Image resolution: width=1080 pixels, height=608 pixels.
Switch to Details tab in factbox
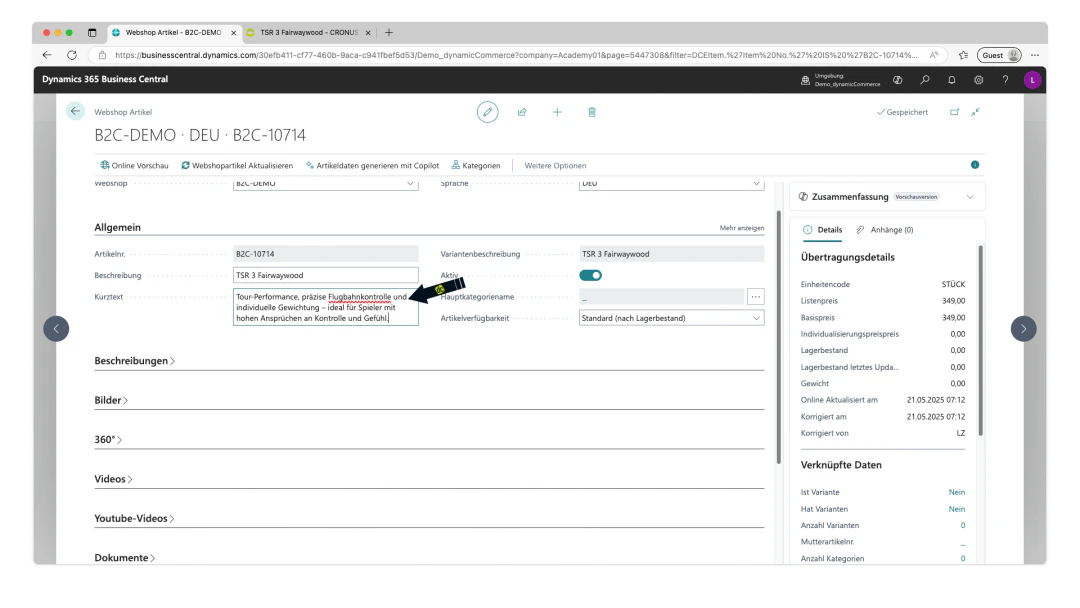(x=822, y=230)
